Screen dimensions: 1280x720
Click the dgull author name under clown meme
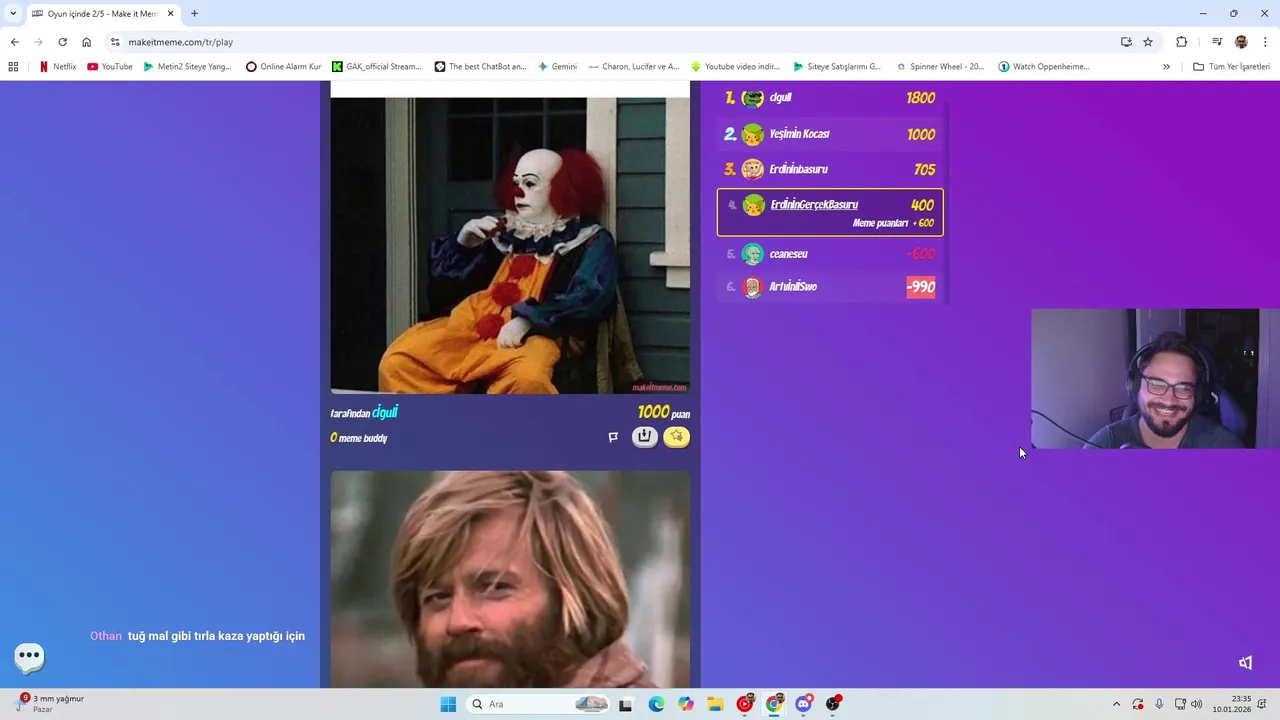(x=385, y=412)
